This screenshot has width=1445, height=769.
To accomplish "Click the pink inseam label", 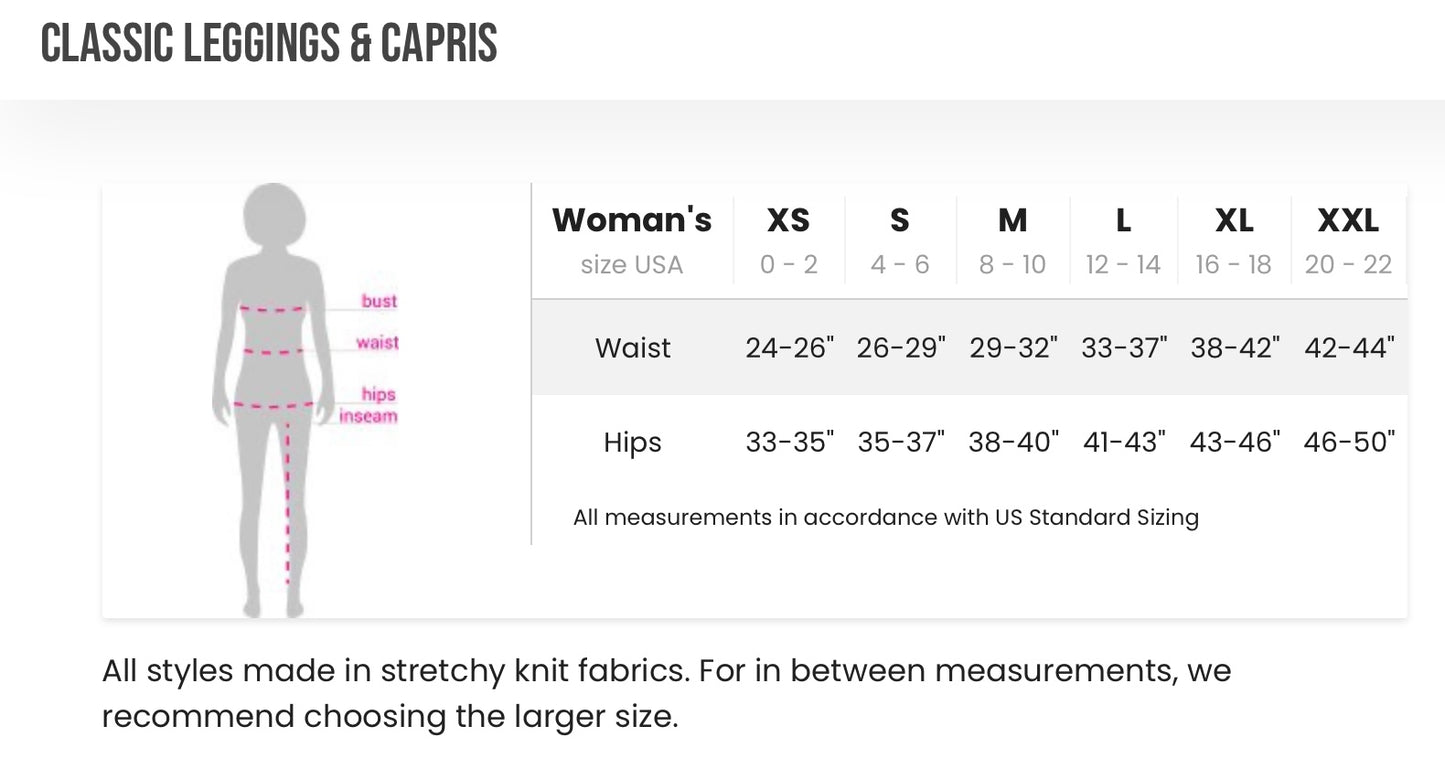I will (x=368, y=416).
